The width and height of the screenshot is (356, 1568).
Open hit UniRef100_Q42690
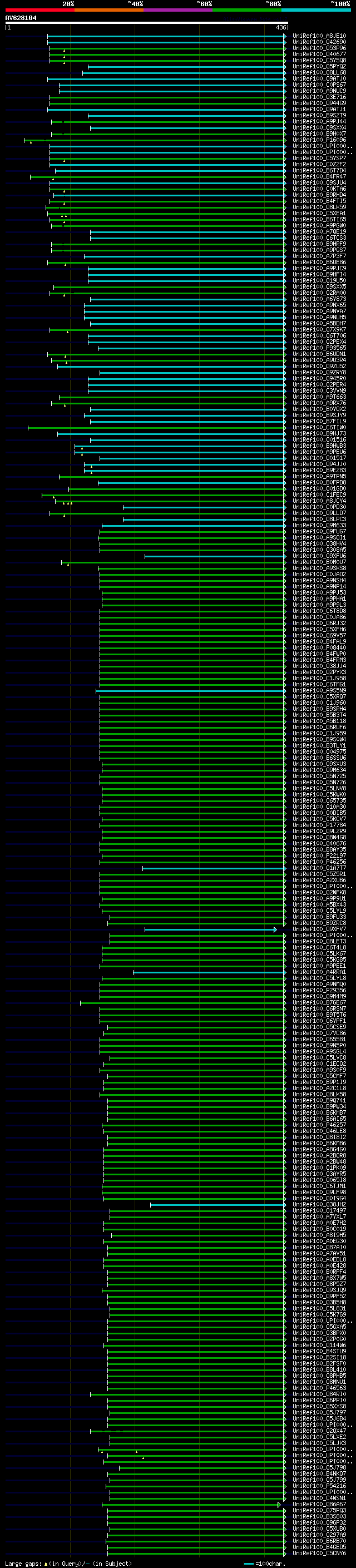click(319, 42)
